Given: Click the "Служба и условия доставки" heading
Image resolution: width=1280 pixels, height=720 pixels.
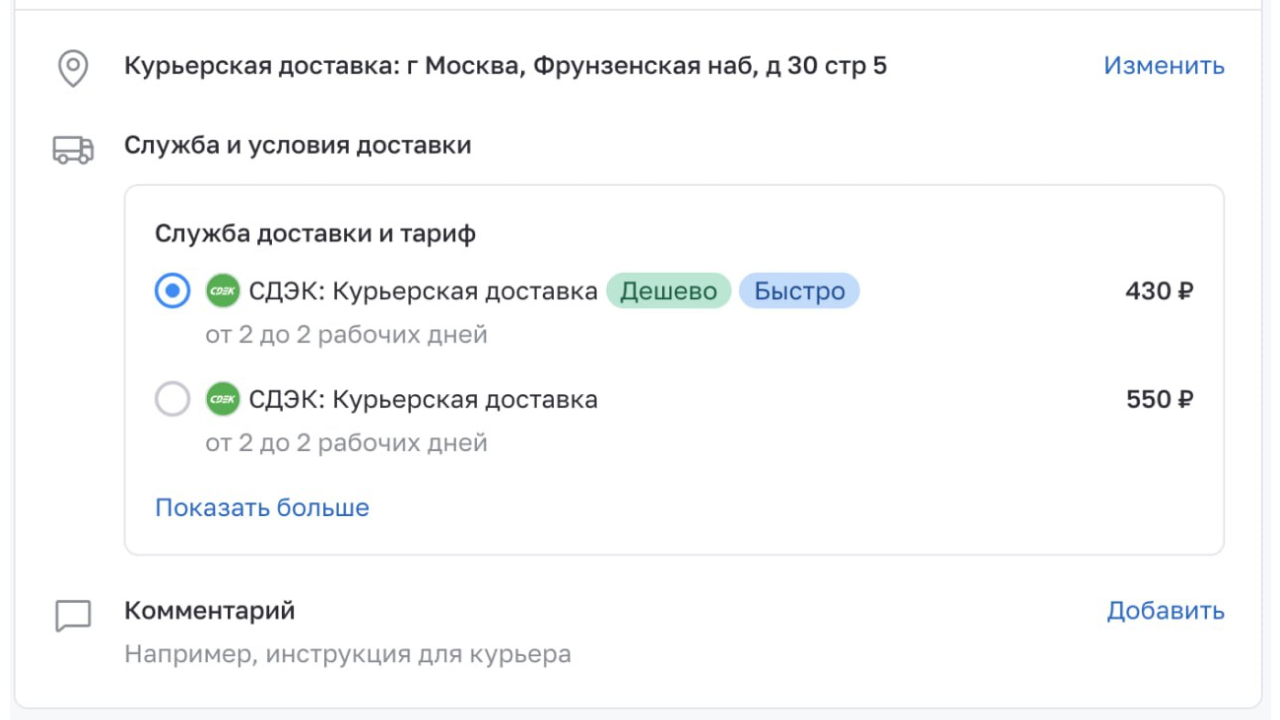Looking at the screenshot, I should 297,146.
